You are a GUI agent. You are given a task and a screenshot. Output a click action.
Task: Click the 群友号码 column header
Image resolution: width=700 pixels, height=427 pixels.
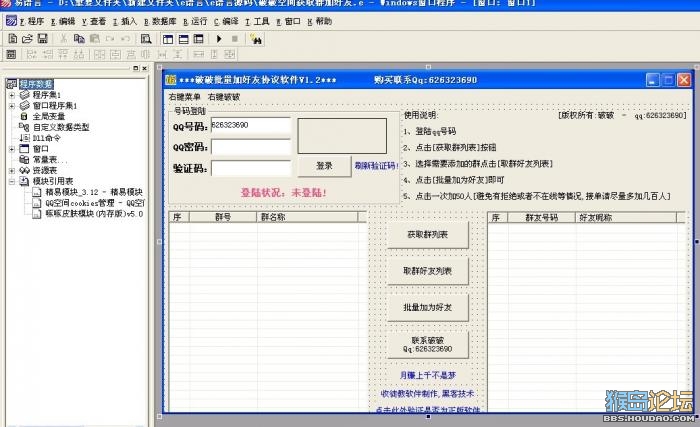542,218
